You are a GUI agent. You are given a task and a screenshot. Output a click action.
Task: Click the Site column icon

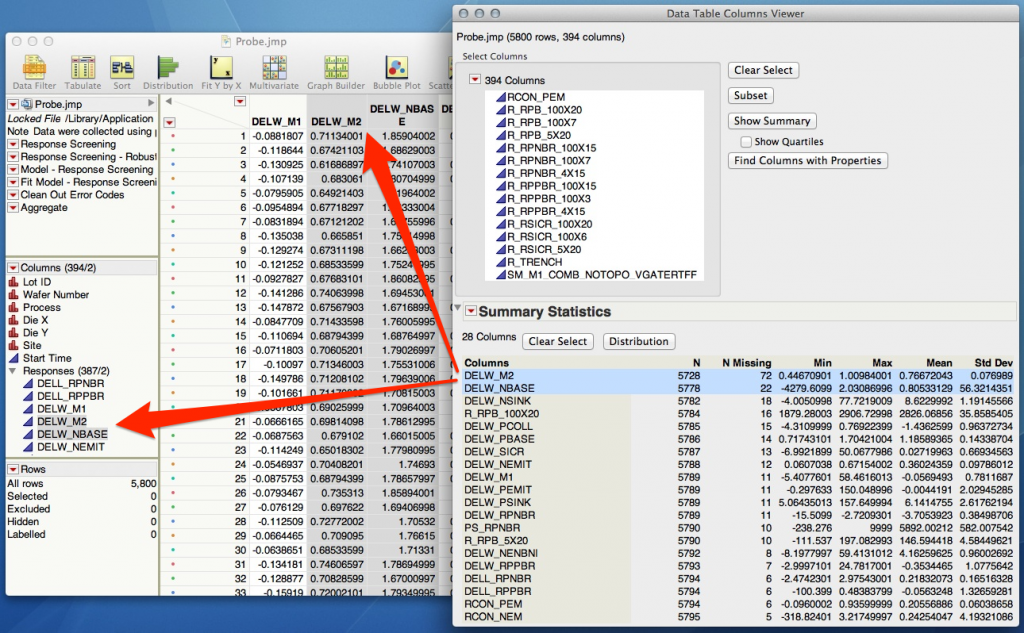(13, 346)
